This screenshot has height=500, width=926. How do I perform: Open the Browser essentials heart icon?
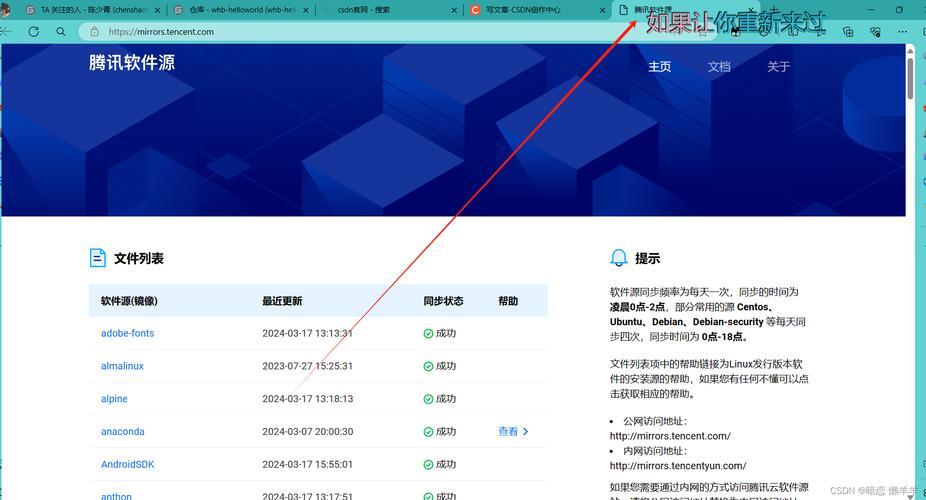(x=876, y=31)
